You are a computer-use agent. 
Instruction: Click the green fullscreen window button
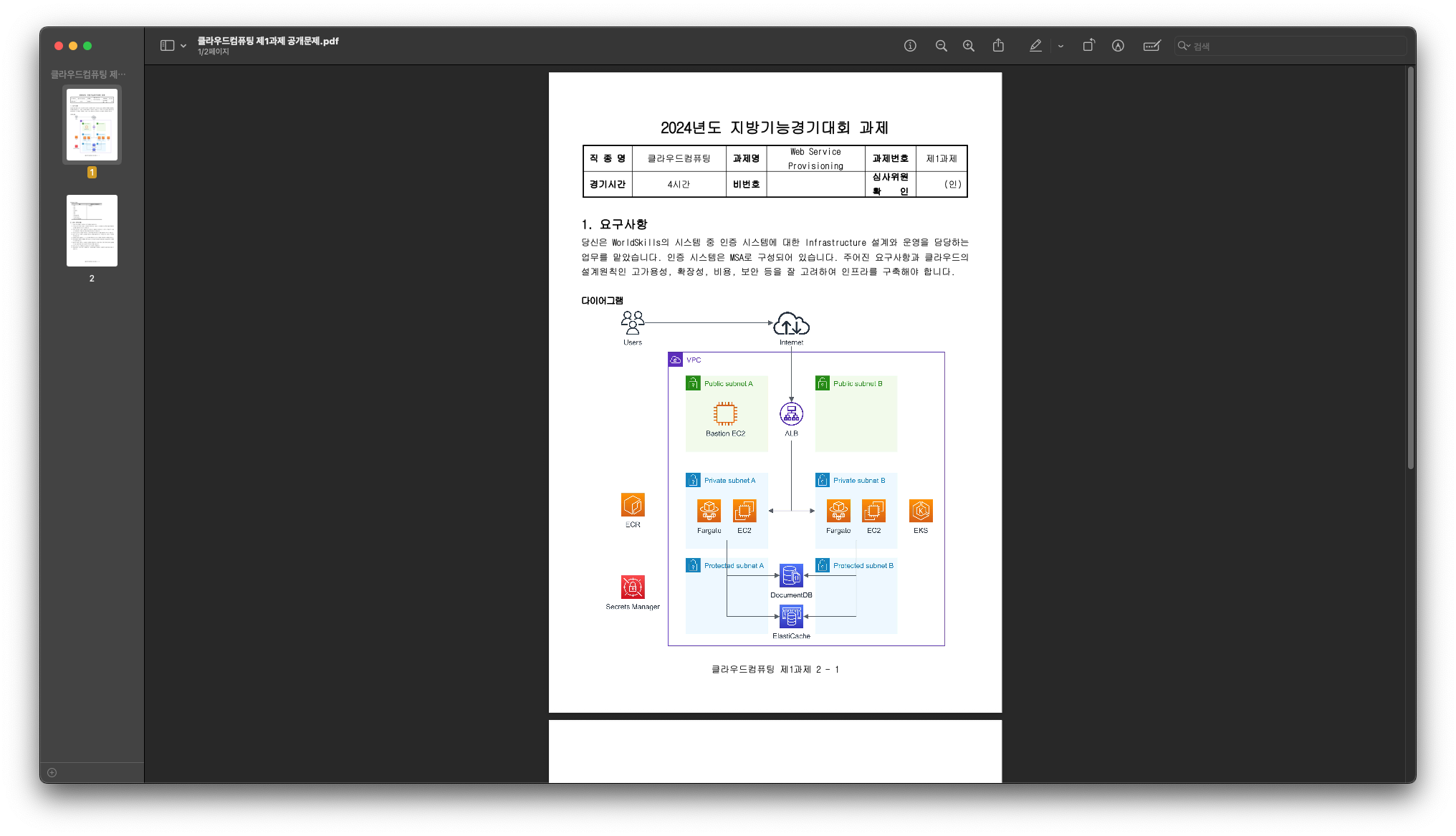pyautogui.click(x=87, y=46)
